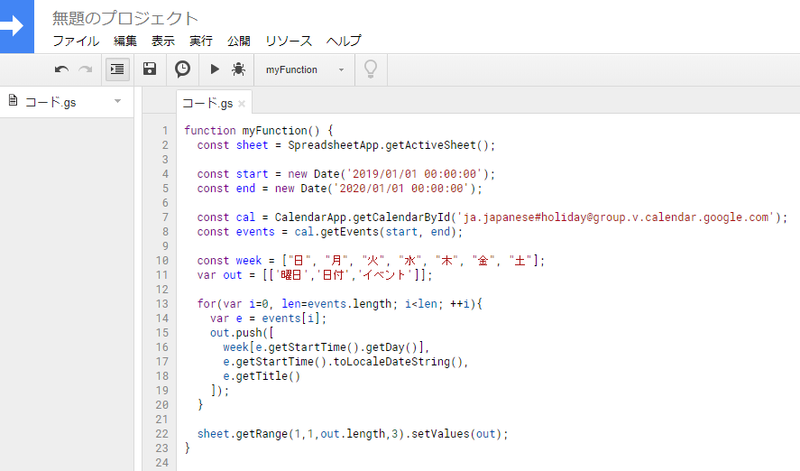
Task: Click the '2019/01/01 00:00:00' date string
Action: coord(414,174)
